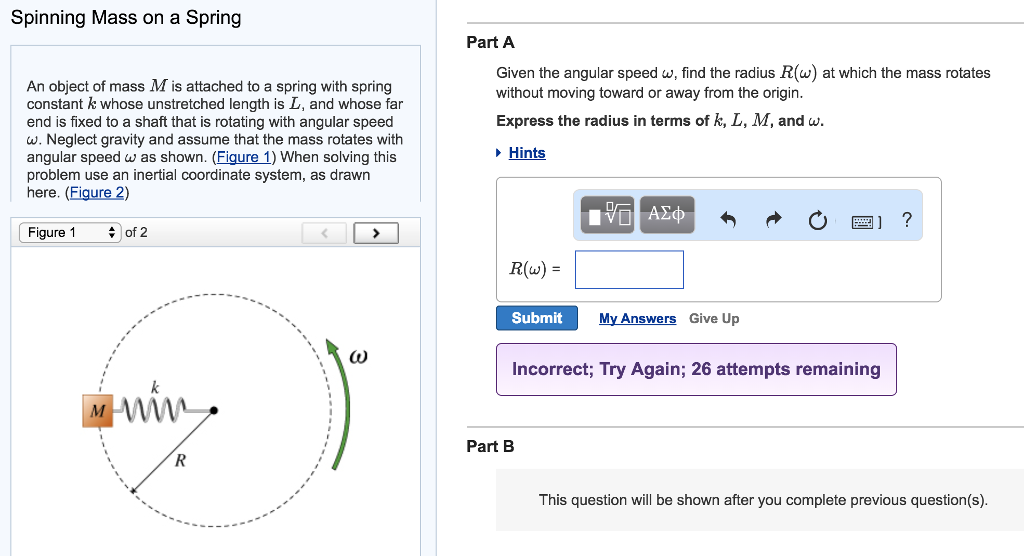
Task: Click the R(ω) answer input field
Action: [x=629, y=269]
